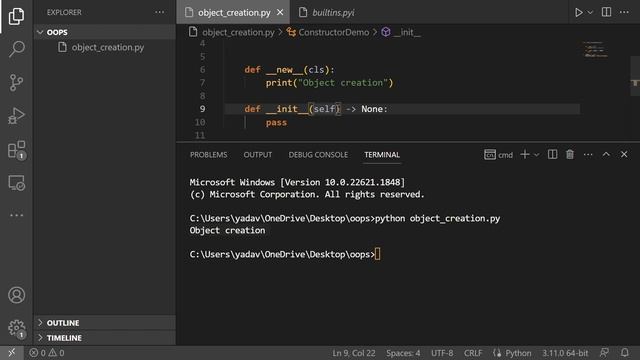The width and height of the screenshot is (640, 360).
Task: Open the Debug Console tab
Action: click(318, 155)
